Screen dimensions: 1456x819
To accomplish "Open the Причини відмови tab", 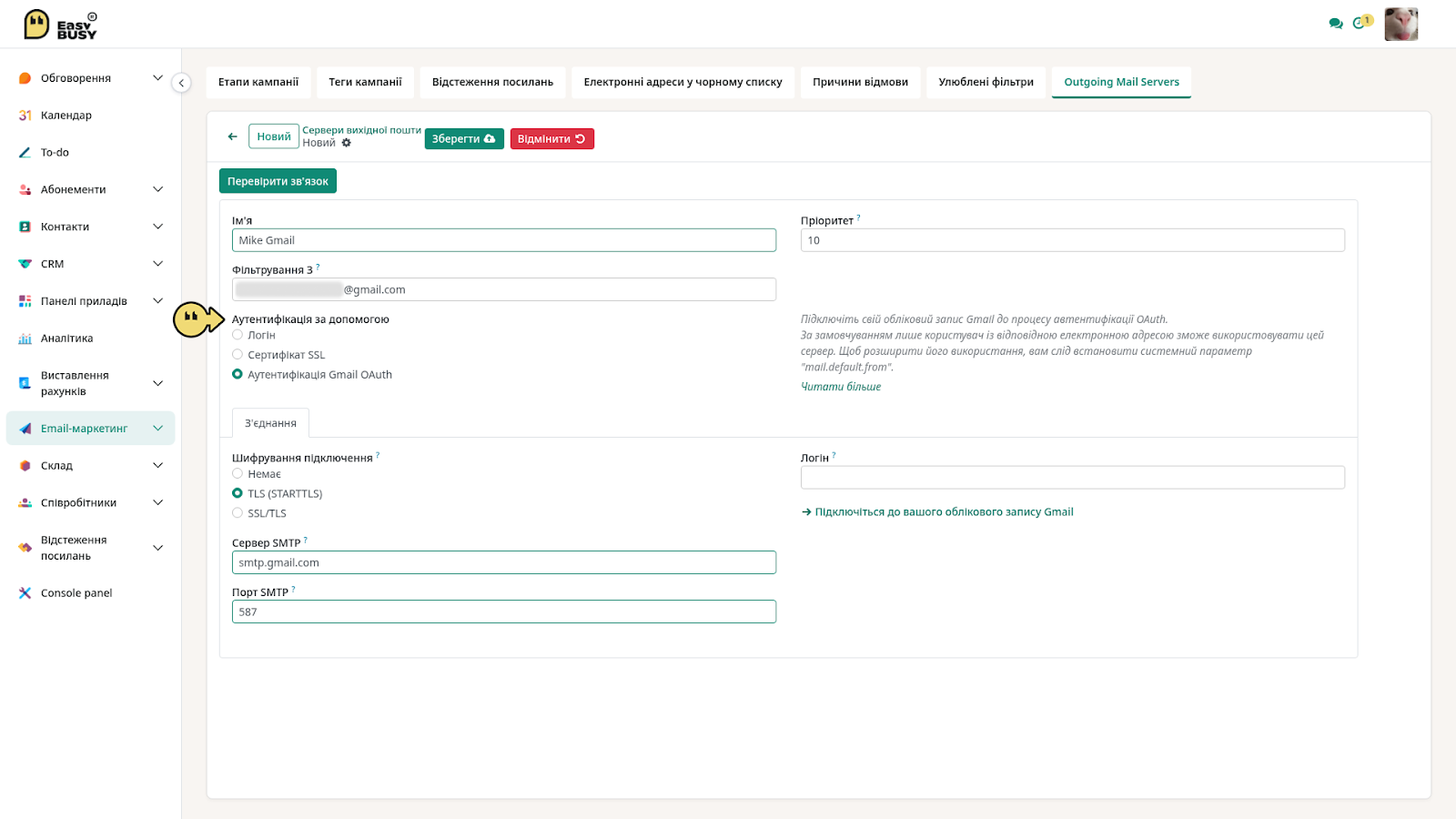I will [x=860, y=82].
